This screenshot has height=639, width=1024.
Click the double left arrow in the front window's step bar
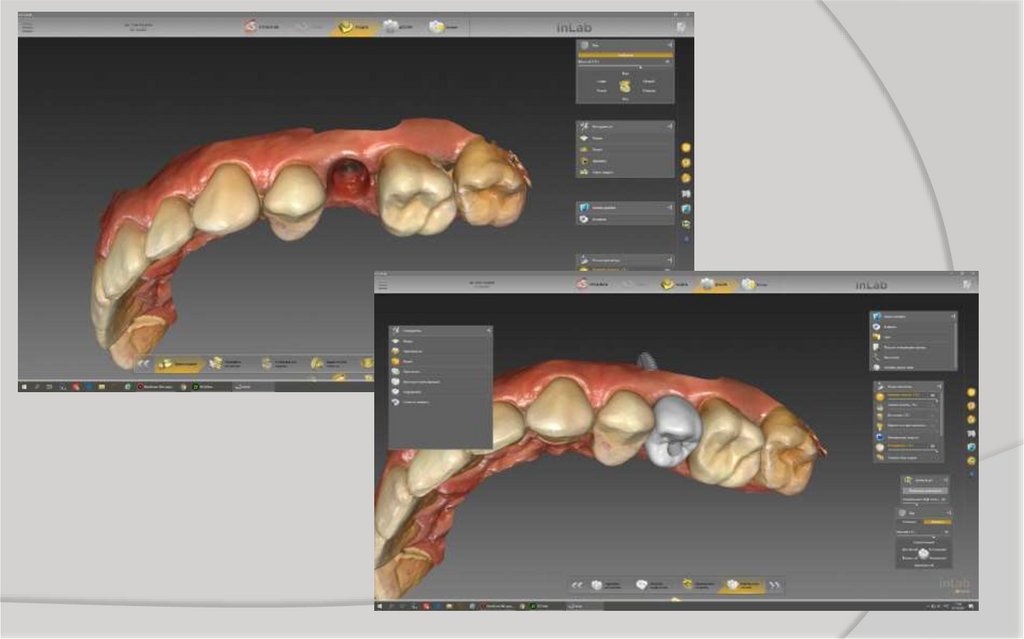click(577, 585)
